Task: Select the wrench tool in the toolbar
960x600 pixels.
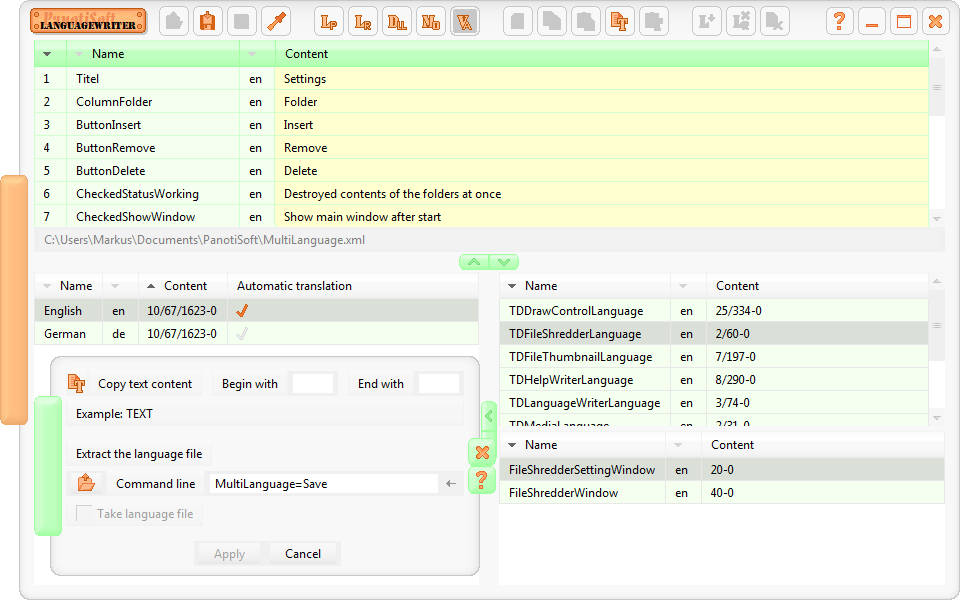Action: pos(277,20)
